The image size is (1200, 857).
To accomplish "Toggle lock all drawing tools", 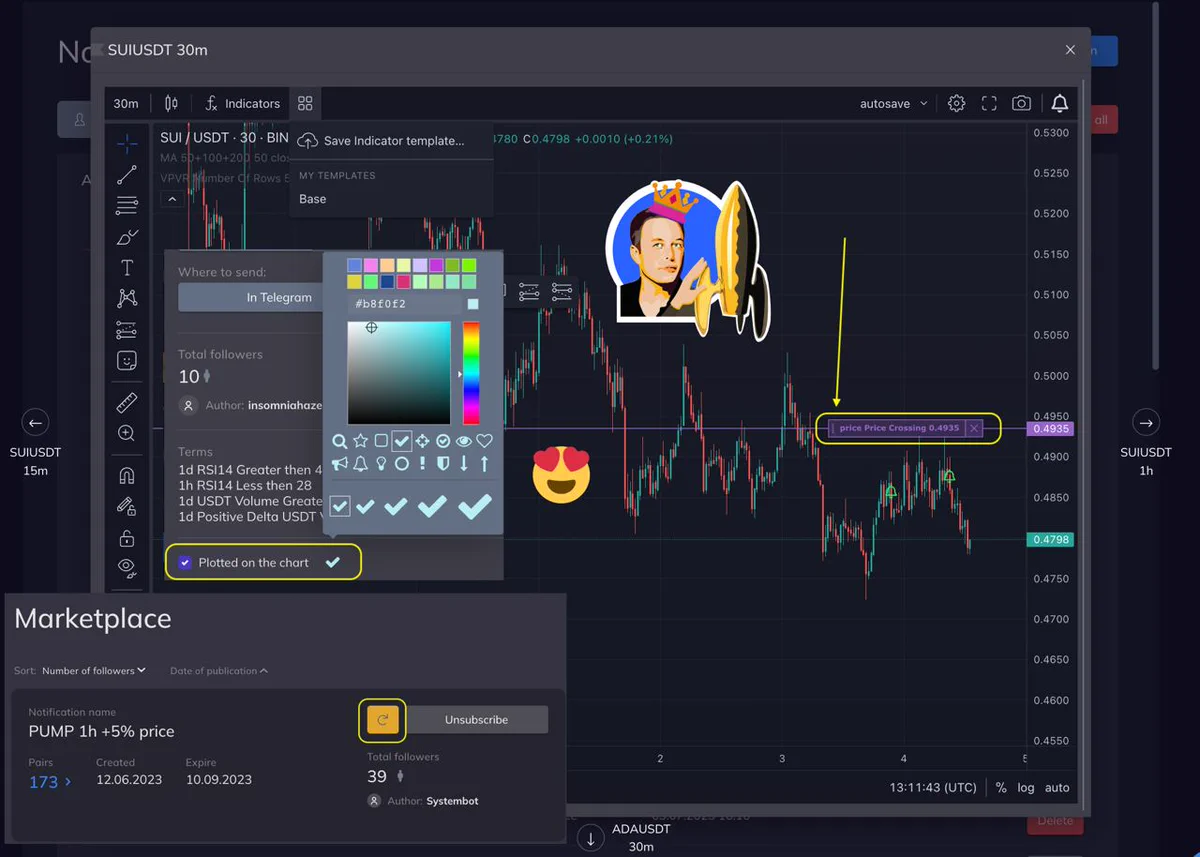I will pyautogui.click(x=127, y=538).
